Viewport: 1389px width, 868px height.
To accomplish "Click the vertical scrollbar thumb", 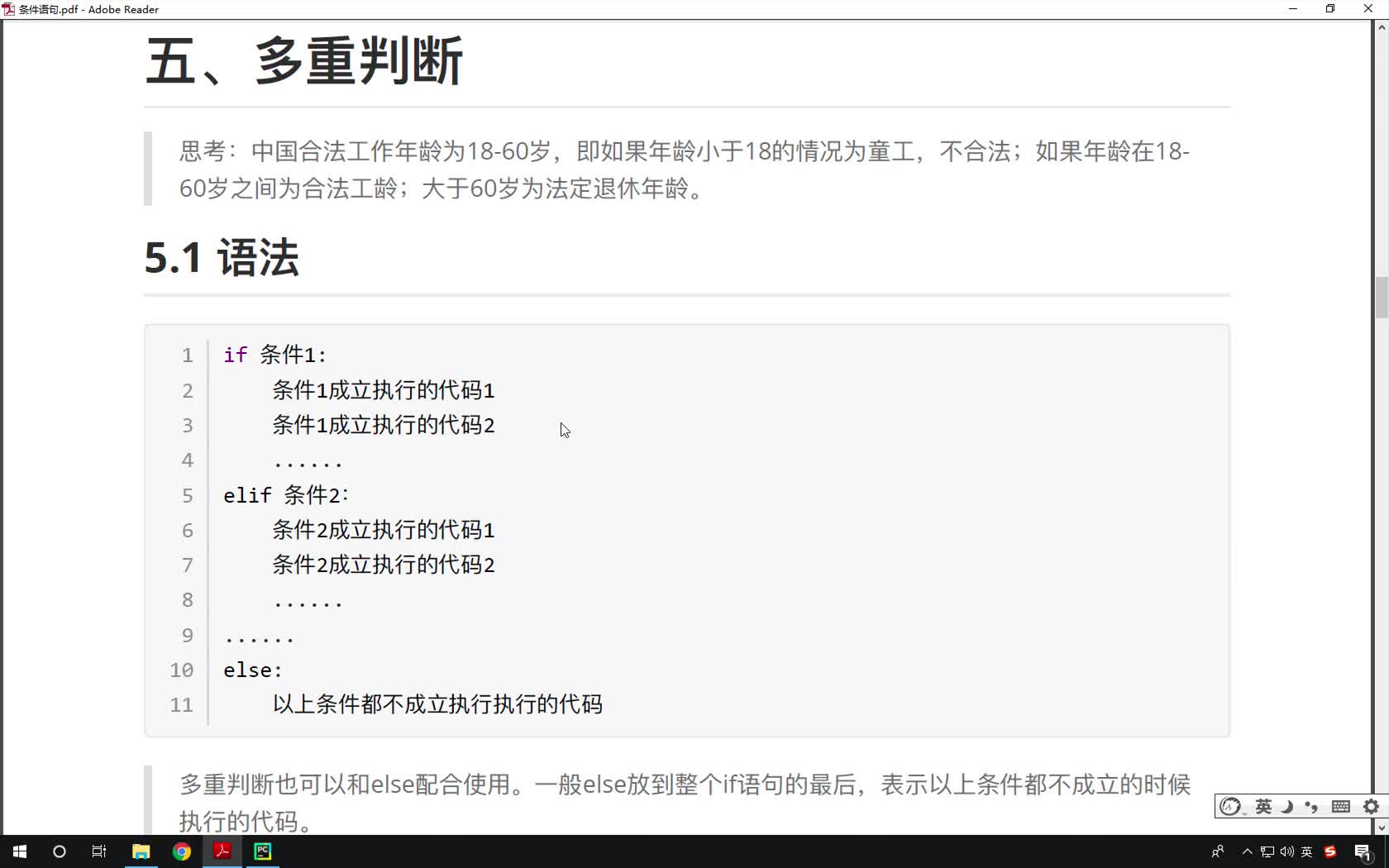I will (x=1381, y=298).
